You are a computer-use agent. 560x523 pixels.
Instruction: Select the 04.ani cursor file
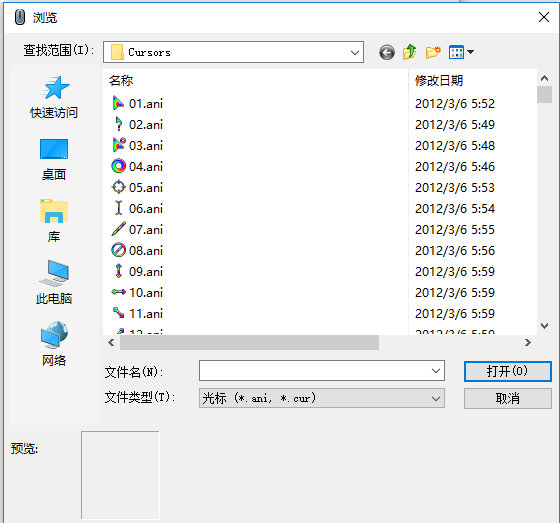pos(137,166)
